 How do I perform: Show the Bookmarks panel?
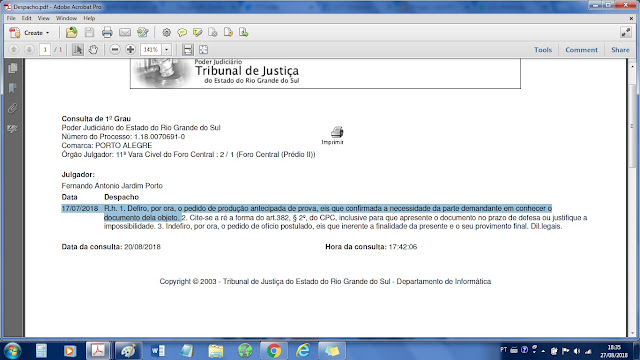coord(13,88)
